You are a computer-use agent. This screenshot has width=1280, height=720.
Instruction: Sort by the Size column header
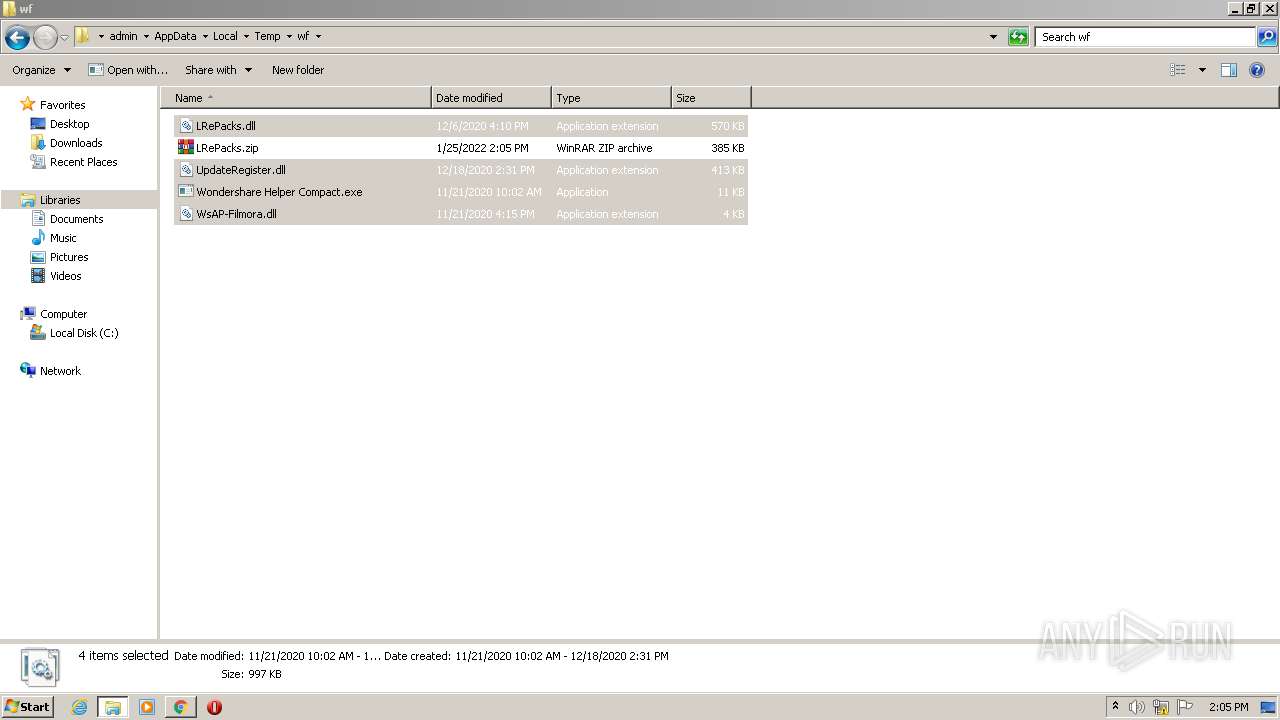[x=711, y=98]
